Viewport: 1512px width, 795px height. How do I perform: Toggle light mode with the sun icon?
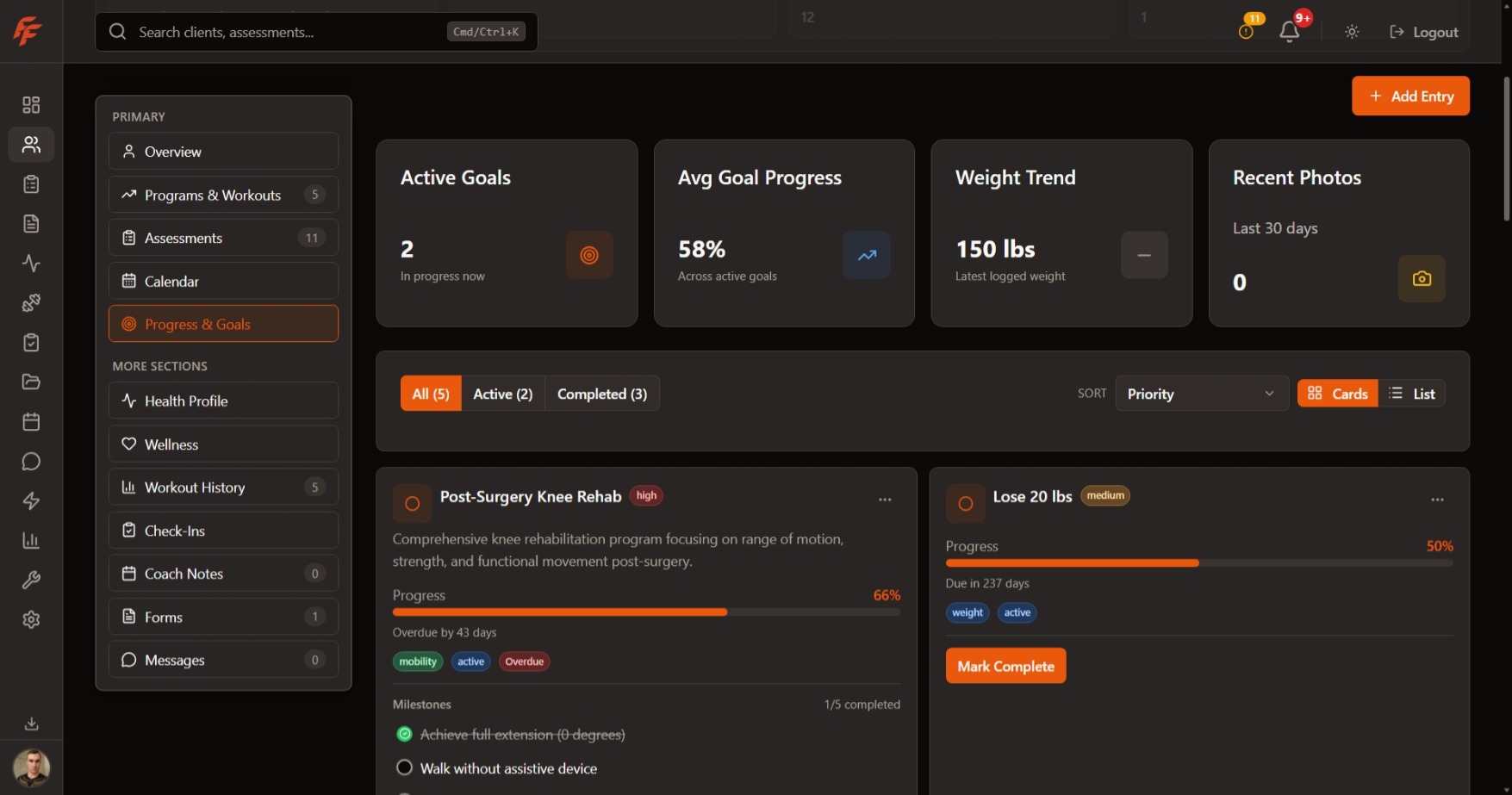(1351, 31)
